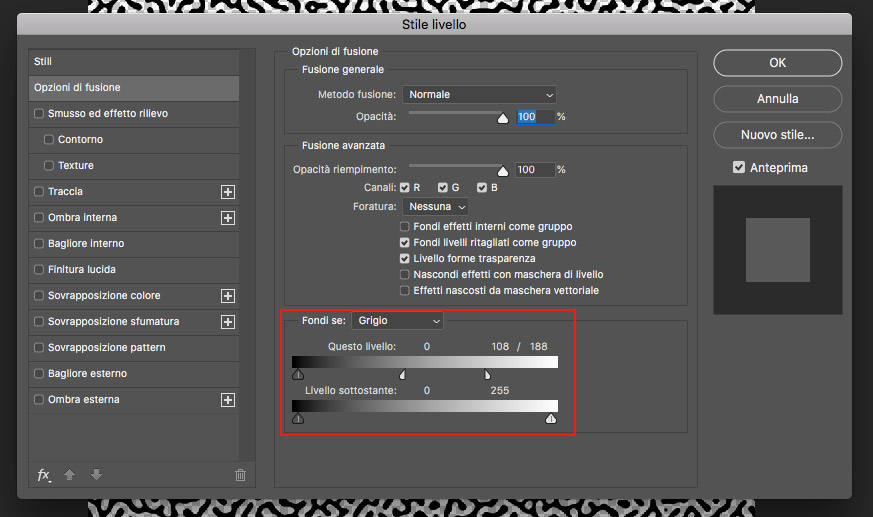Tick the Ombra interna checkbox
Screen dimensions: 873x517
(x=39, y=218)
